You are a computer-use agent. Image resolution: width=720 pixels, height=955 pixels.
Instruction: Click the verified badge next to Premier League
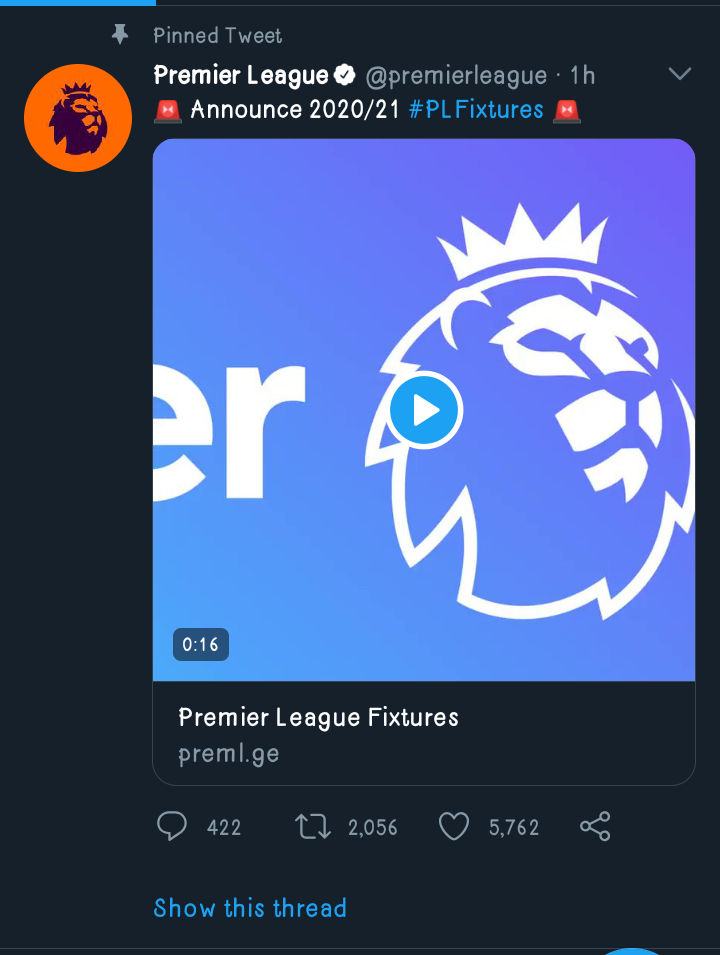pos(345,75)
